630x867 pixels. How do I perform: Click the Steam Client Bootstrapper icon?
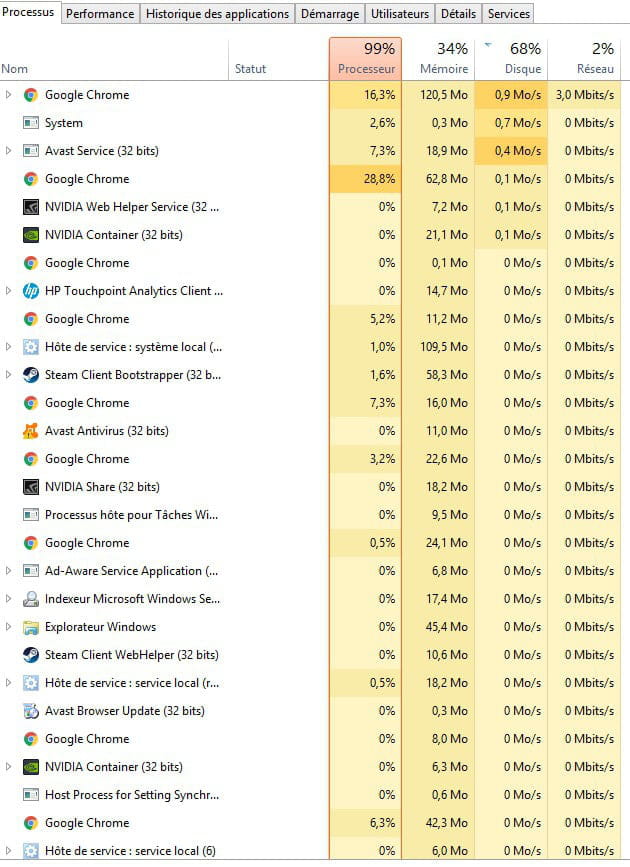[x=30, y=375]
